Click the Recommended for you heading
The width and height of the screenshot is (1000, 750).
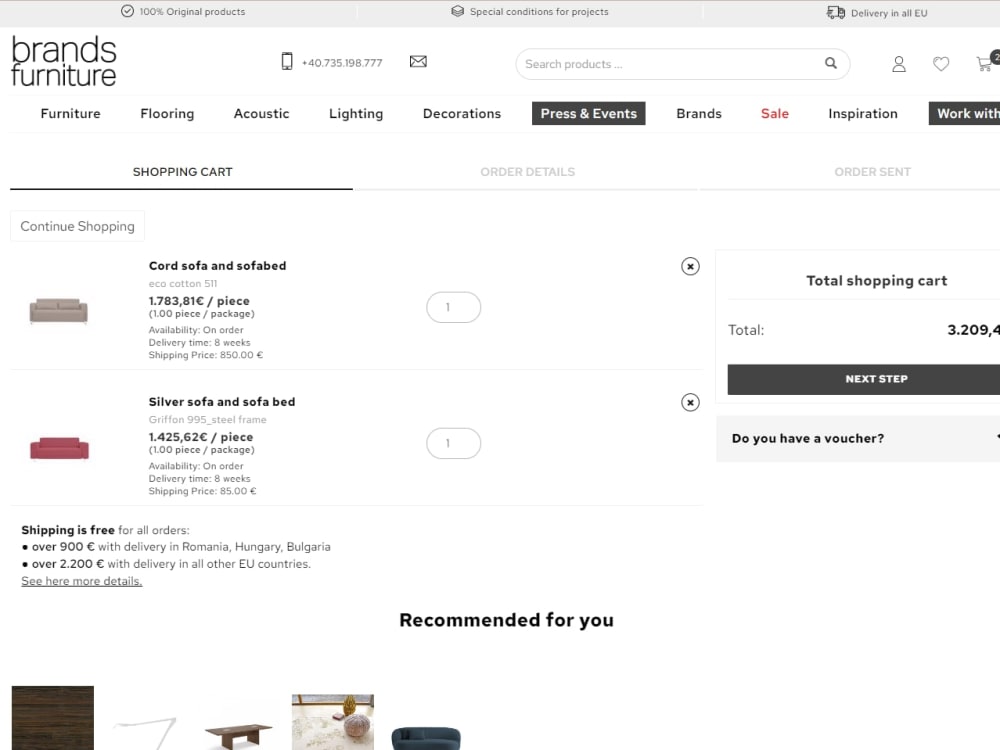(506, 620)
